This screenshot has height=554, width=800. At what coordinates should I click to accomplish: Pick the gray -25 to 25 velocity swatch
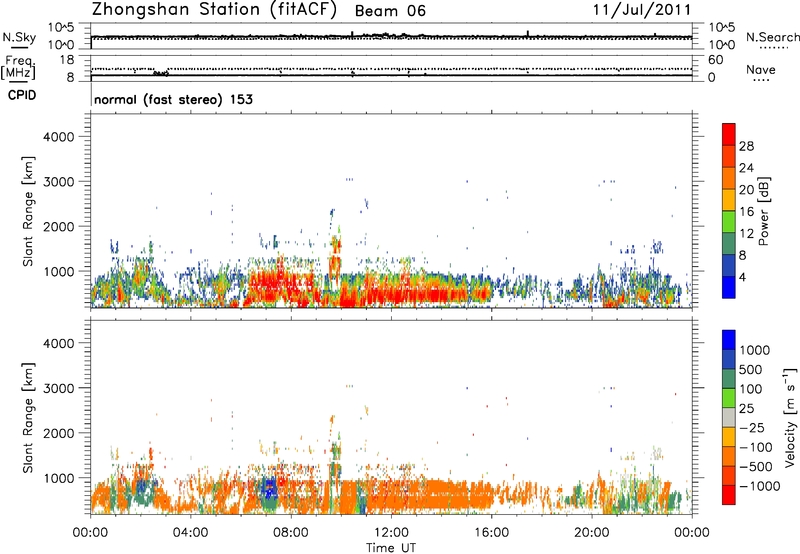(729, 417)
